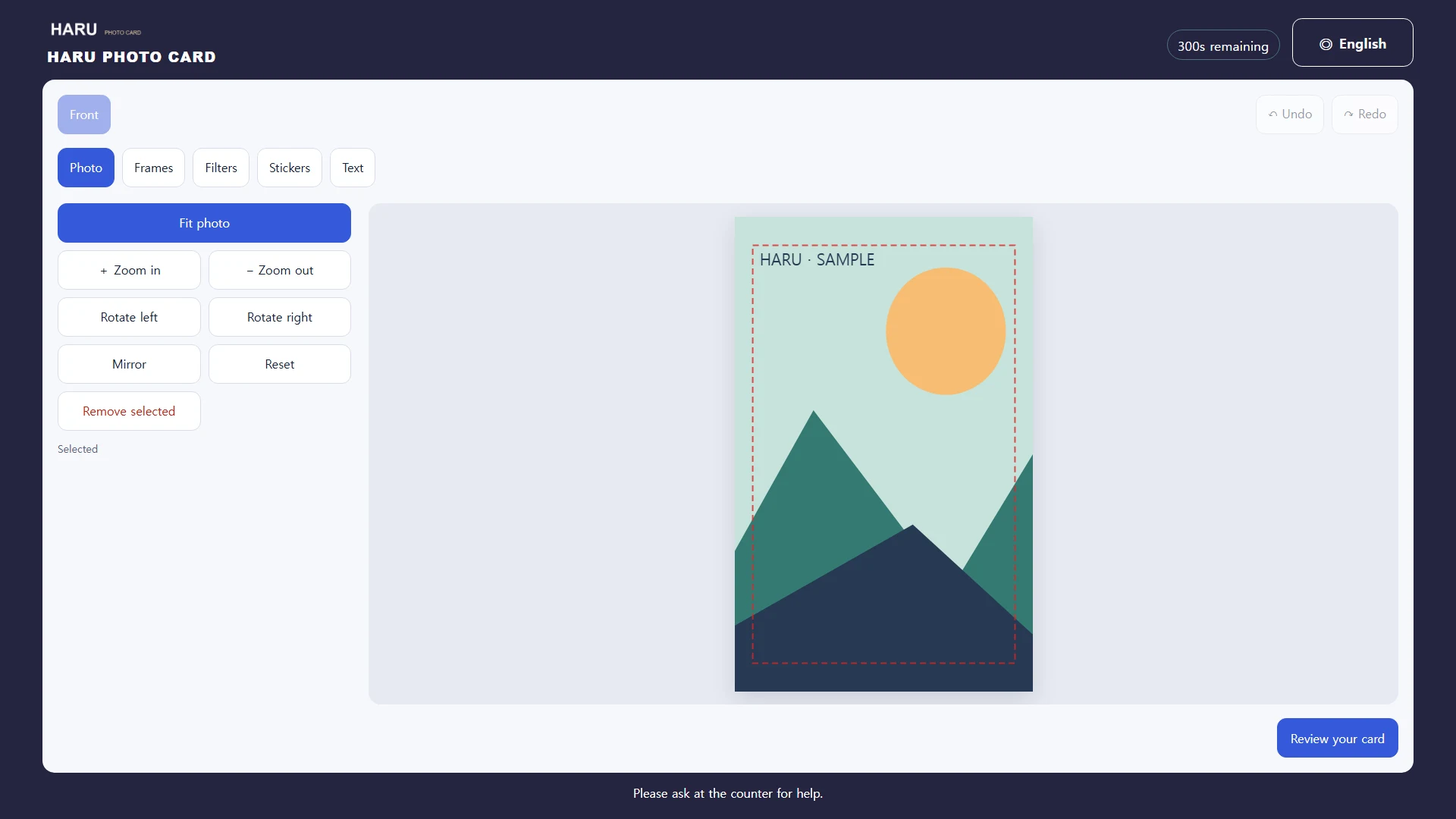Select the sample photo on the card canvas
1456x819 pixels.
coord(883,454)
